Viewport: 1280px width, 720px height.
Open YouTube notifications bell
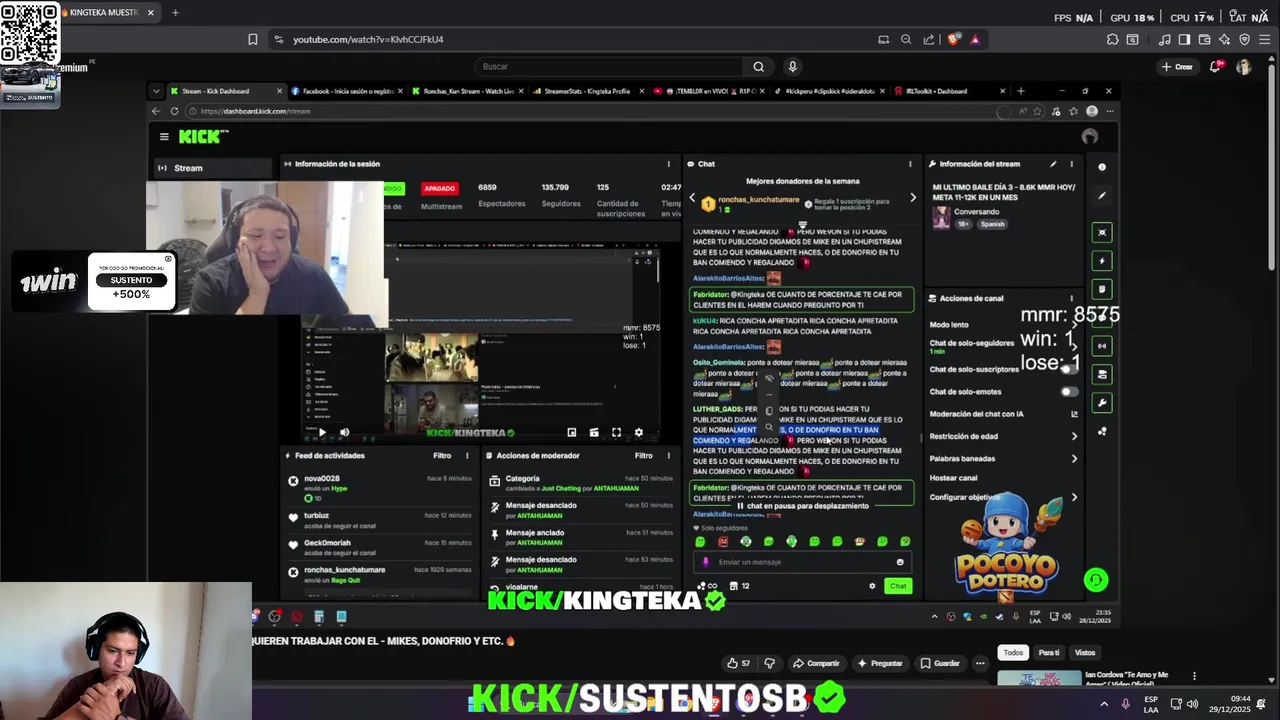[x=1216, y=67]
